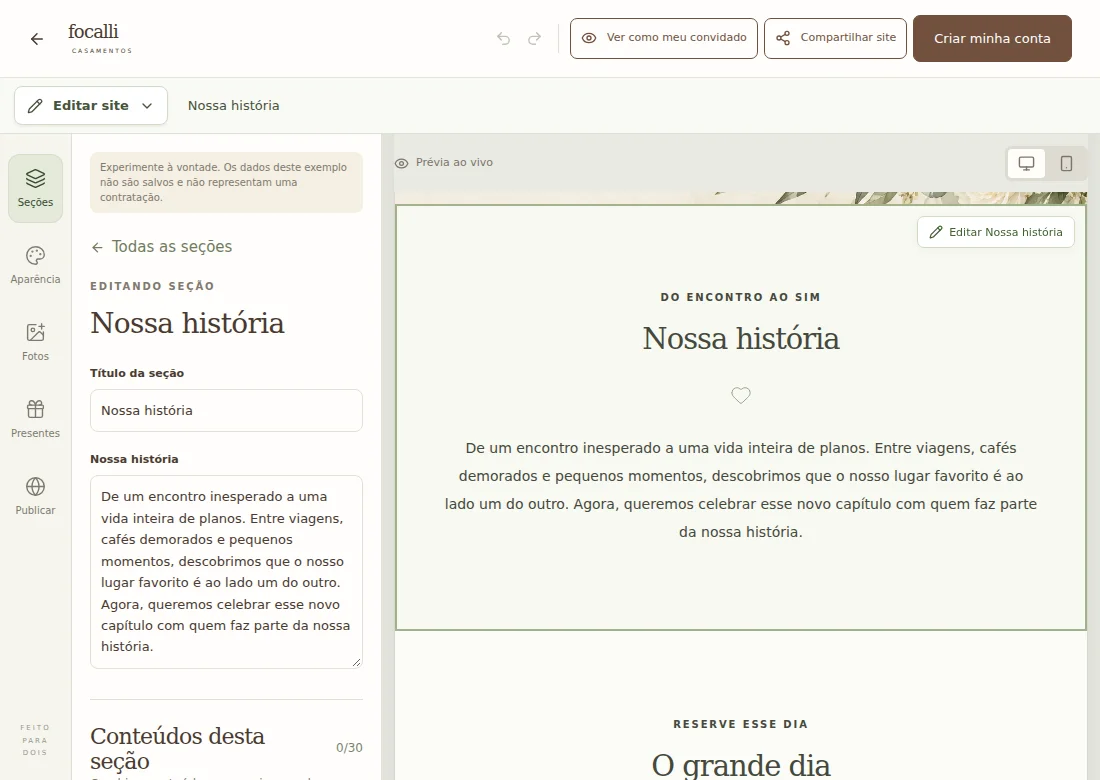Viewport: 1100px width, 780px height.
Task: Click the Prévia ao vivo label
Action: [455, 163]
